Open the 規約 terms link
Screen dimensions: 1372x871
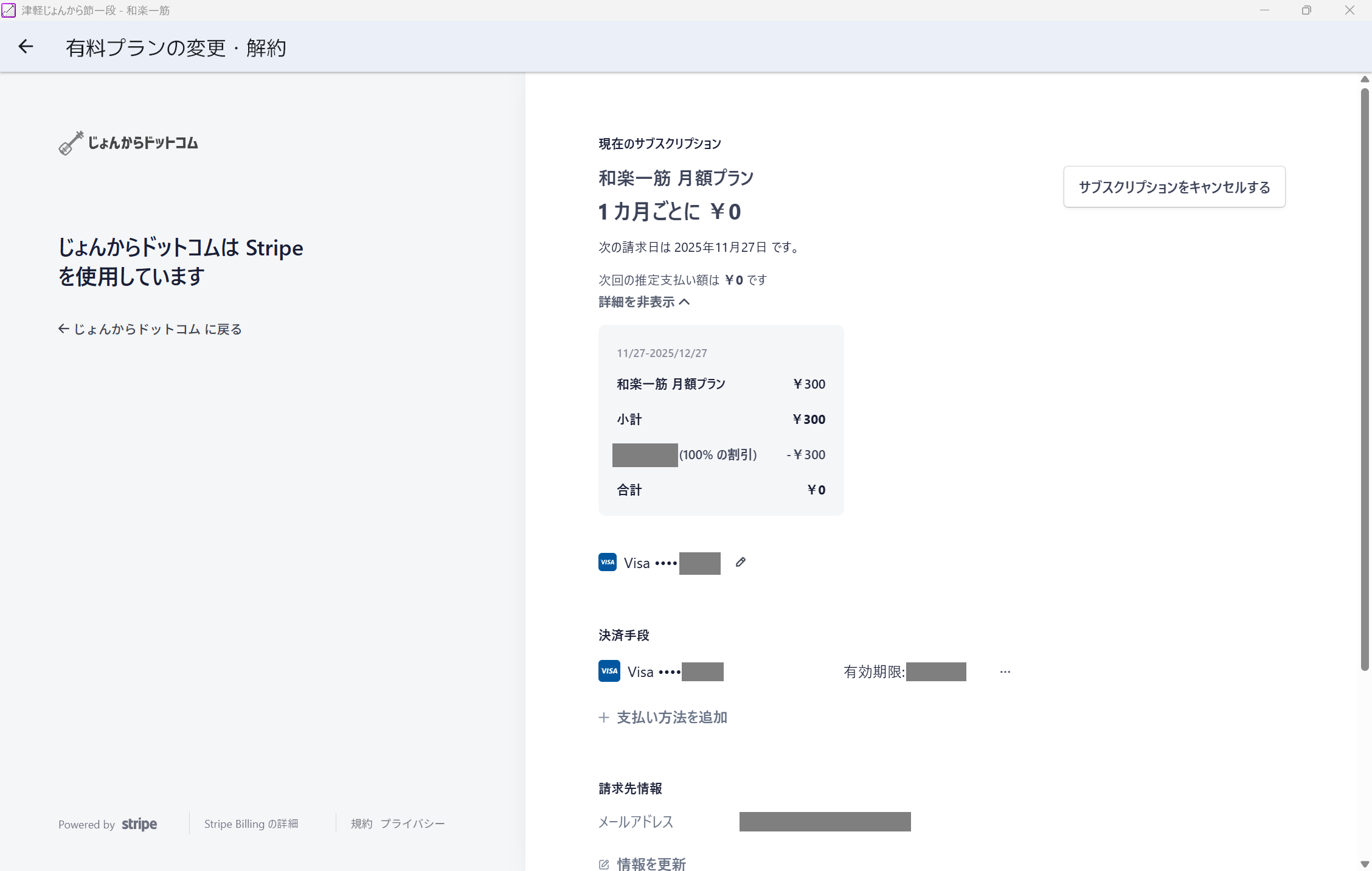[361, 824]
